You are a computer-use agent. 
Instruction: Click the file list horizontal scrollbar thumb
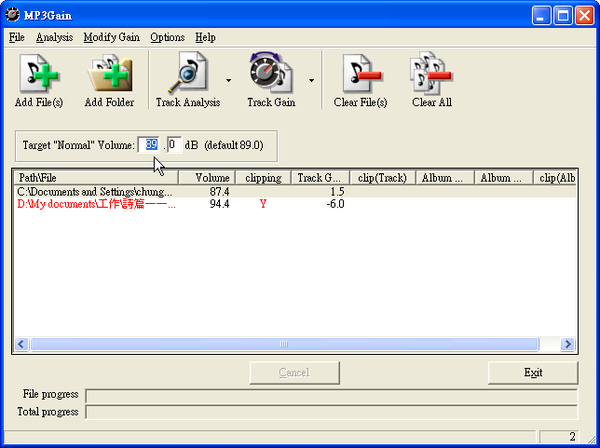pos(284,344)
